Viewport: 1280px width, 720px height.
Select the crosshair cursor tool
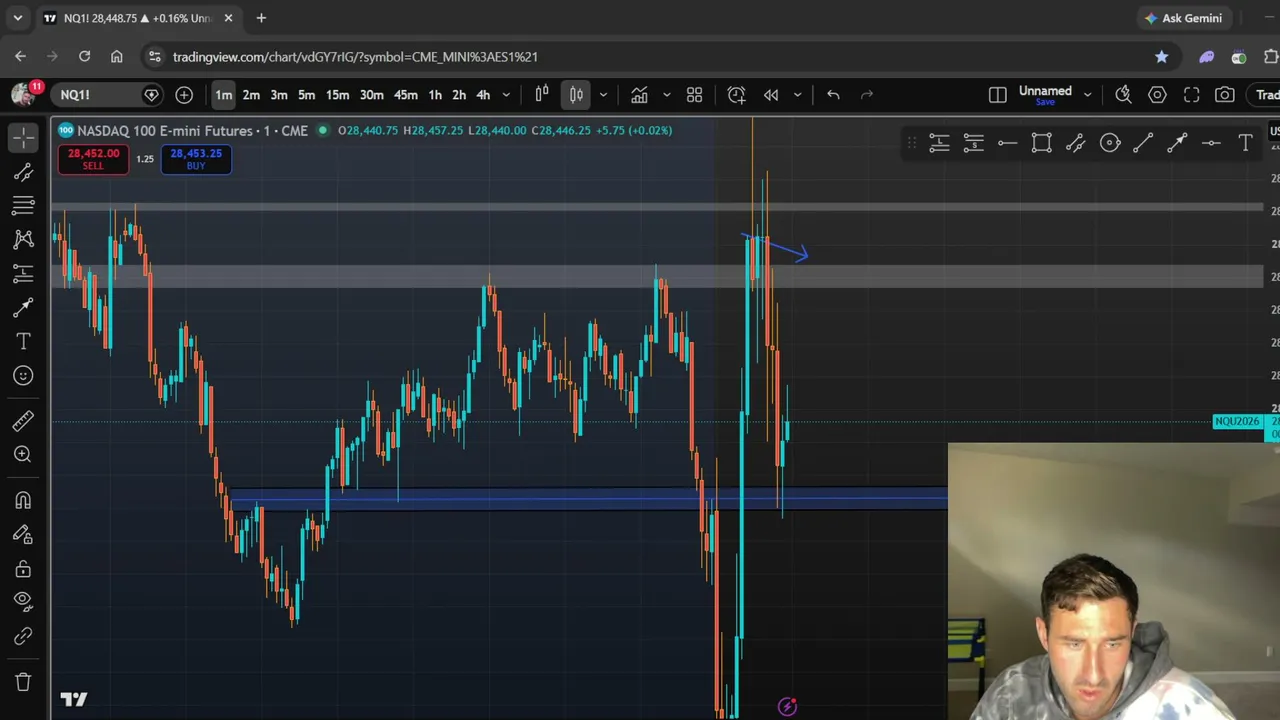23,137
